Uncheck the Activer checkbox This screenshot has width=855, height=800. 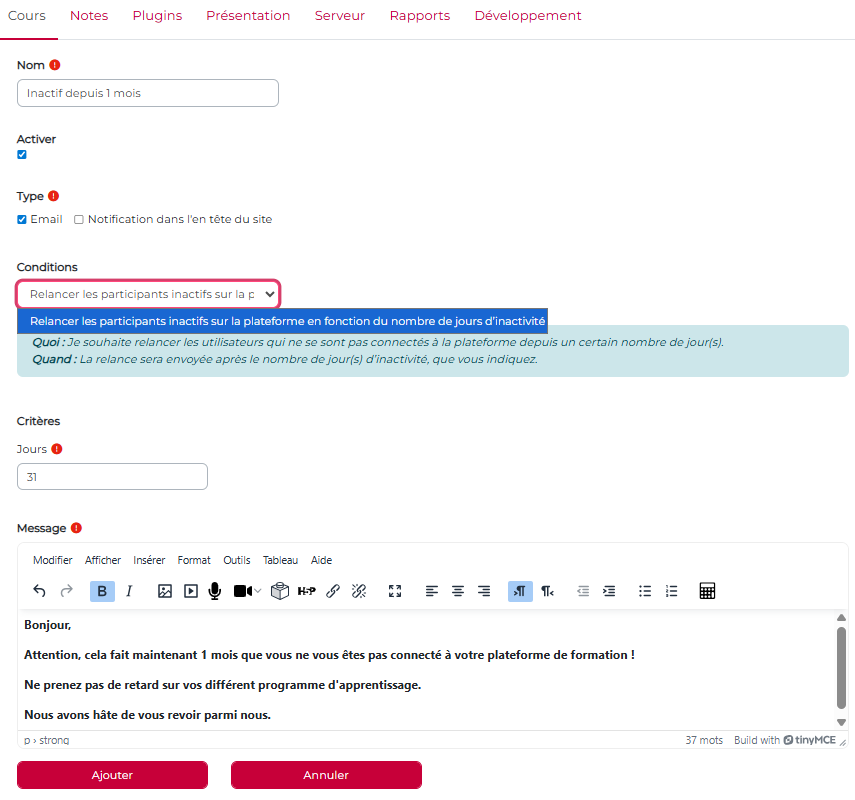[x=22, y=155]
